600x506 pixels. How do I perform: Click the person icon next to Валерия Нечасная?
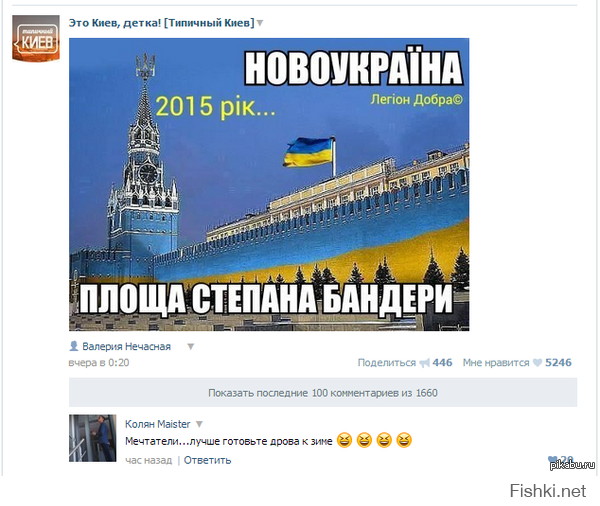(x=73, y=346)
